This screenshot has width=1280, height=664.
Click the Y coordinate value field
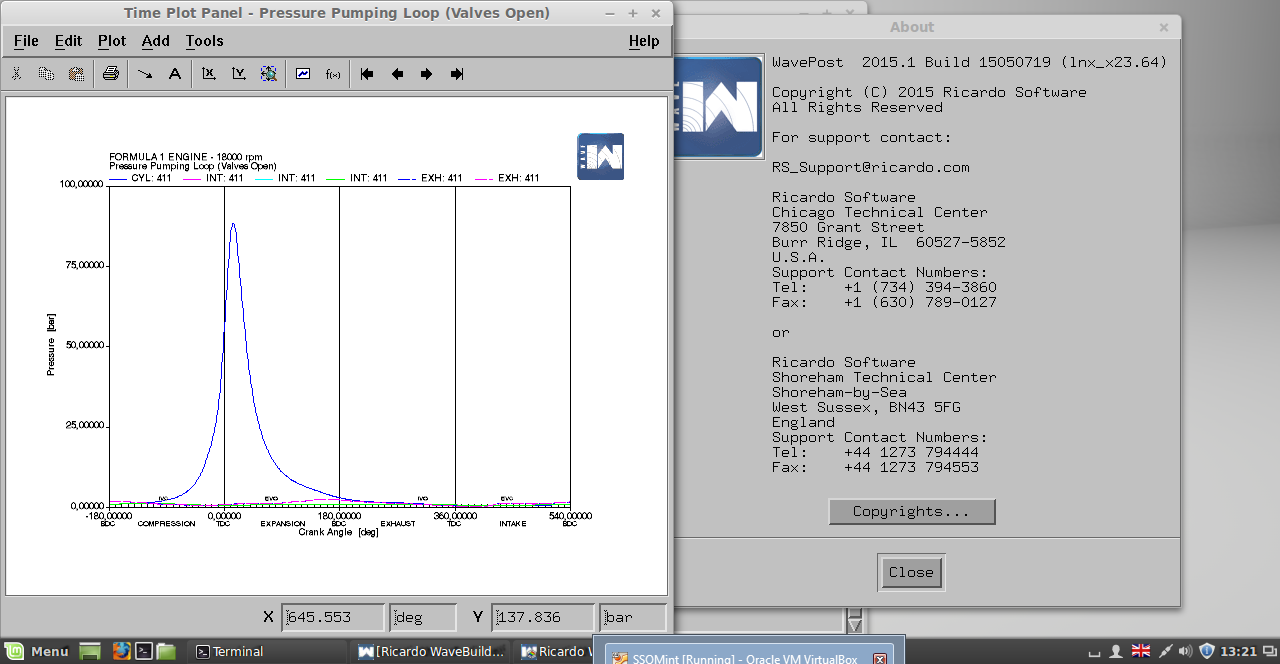point(543,617)
